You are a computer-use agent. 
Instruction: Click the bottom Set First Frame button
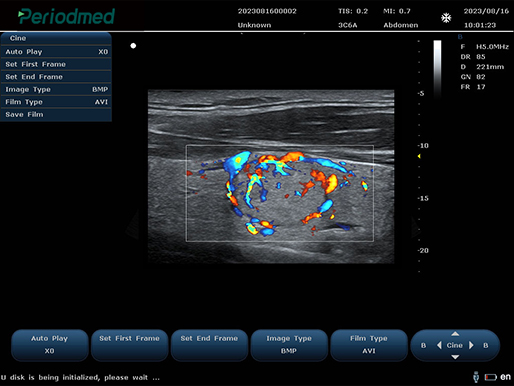129,345
